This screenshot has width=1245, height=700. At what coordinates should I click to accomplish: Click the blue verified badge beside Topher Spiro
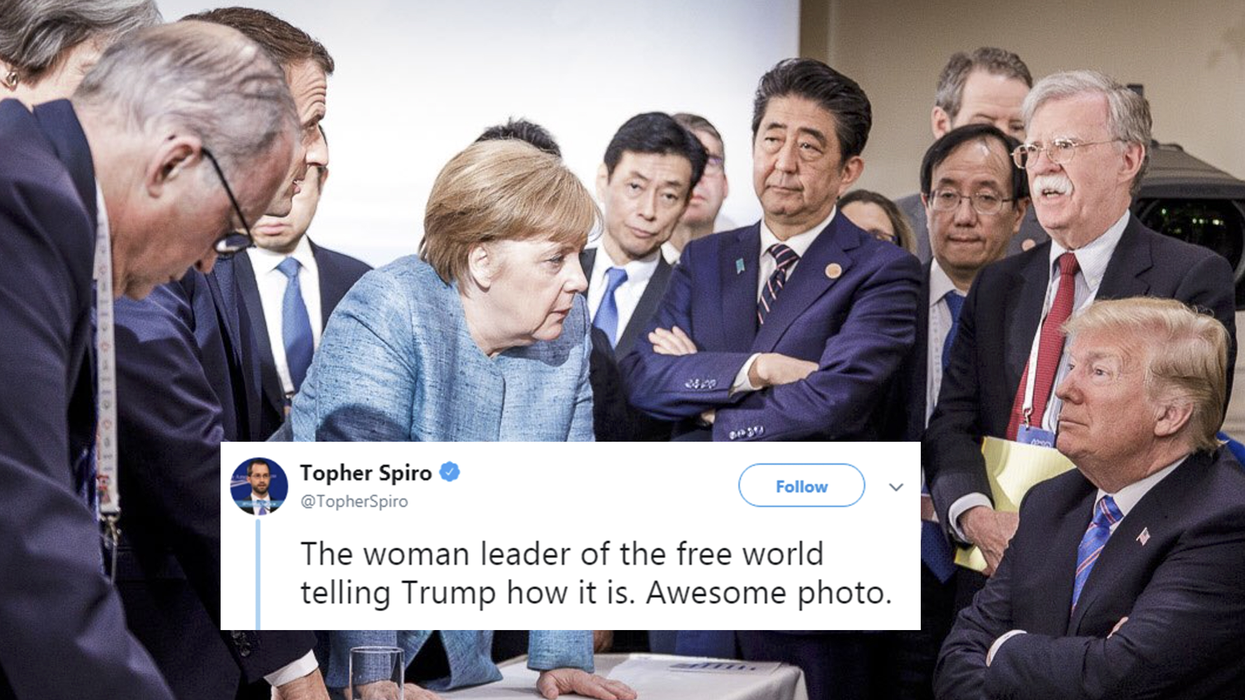450,472
